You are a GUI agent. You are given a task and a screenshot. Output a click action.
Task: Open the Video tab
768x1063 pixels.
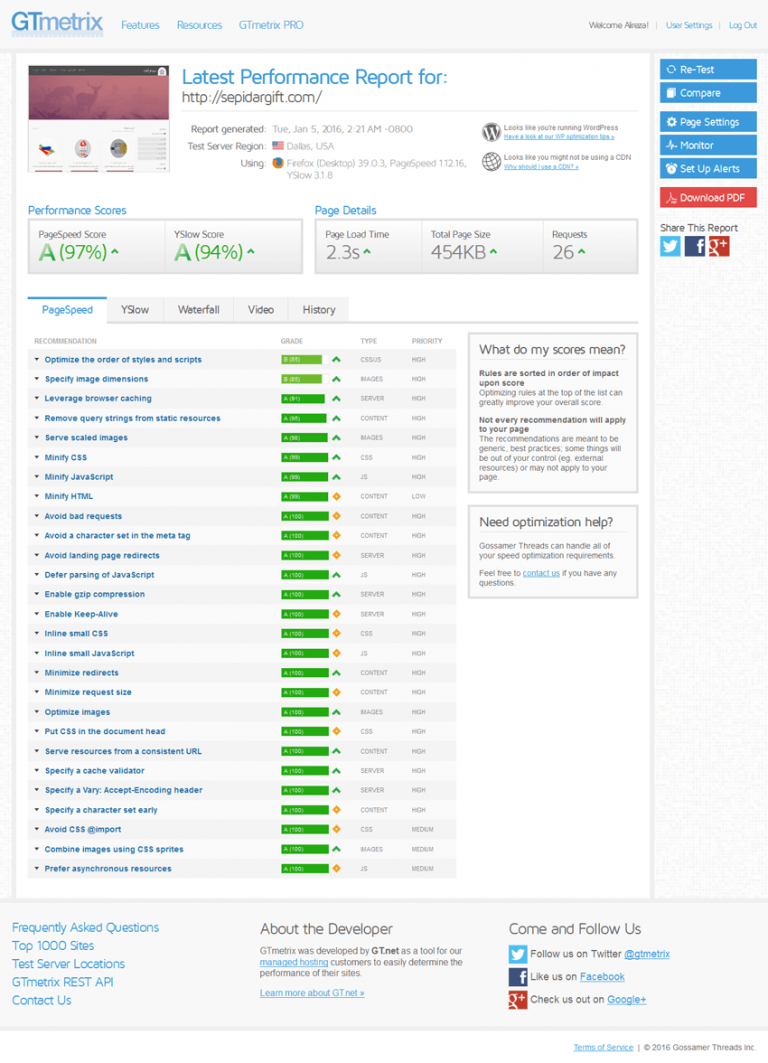pyautogui.click(x=261, y=310)
